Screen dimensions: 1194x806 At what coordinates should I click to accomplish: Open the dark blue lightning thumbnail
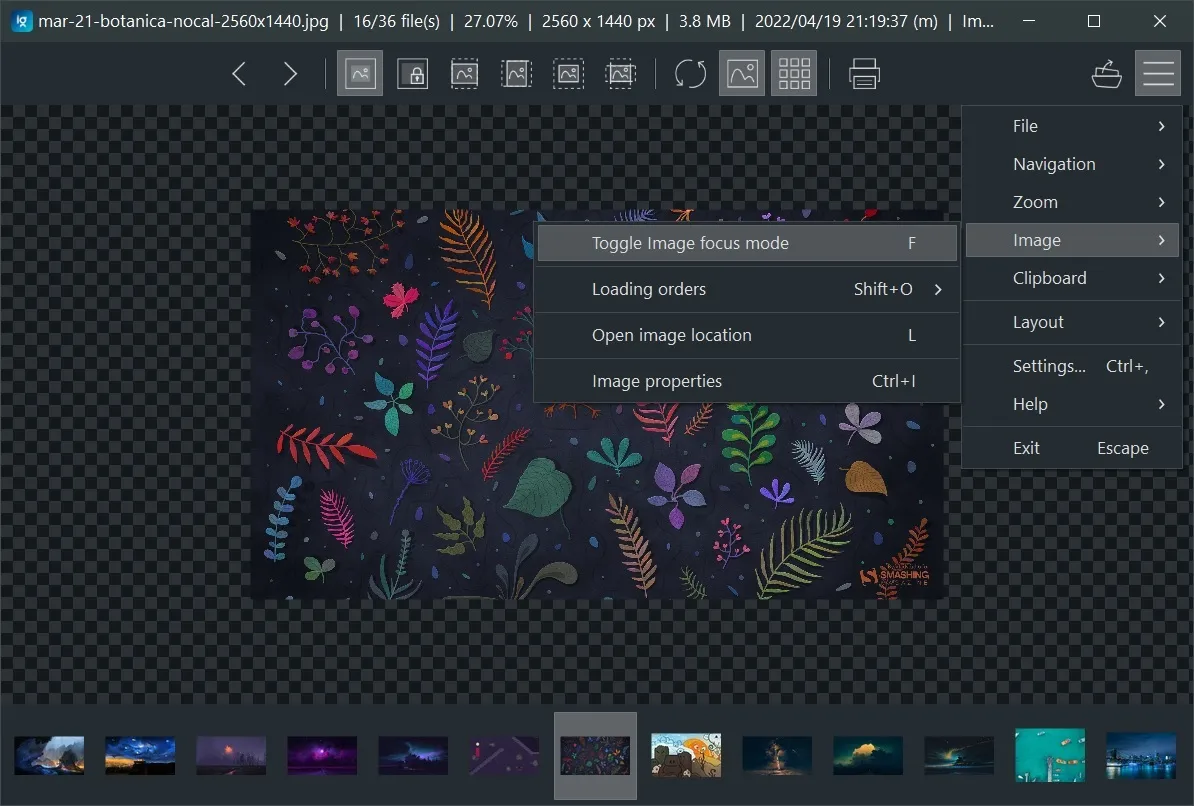(413, 755)
